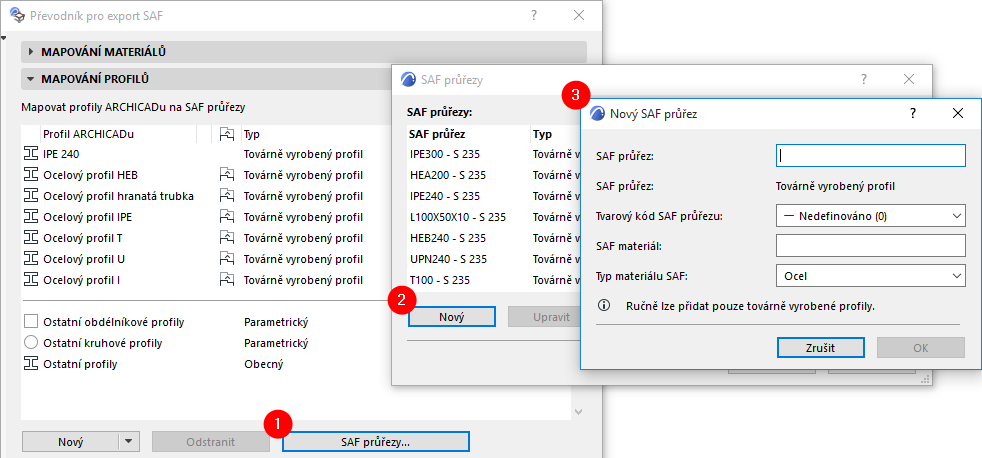Sort by Profil ARCHICADu column header
The image size is (982, 458).
[119, 134]
